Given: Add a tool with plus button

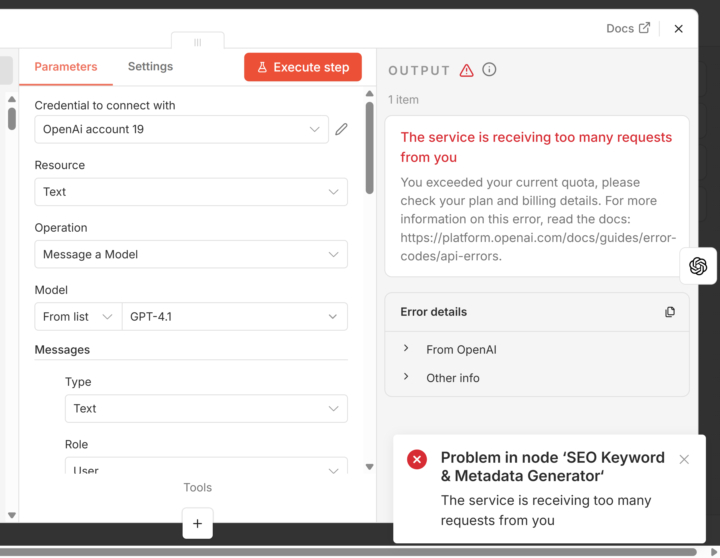Looking at the screenshot, I should 197,524.
